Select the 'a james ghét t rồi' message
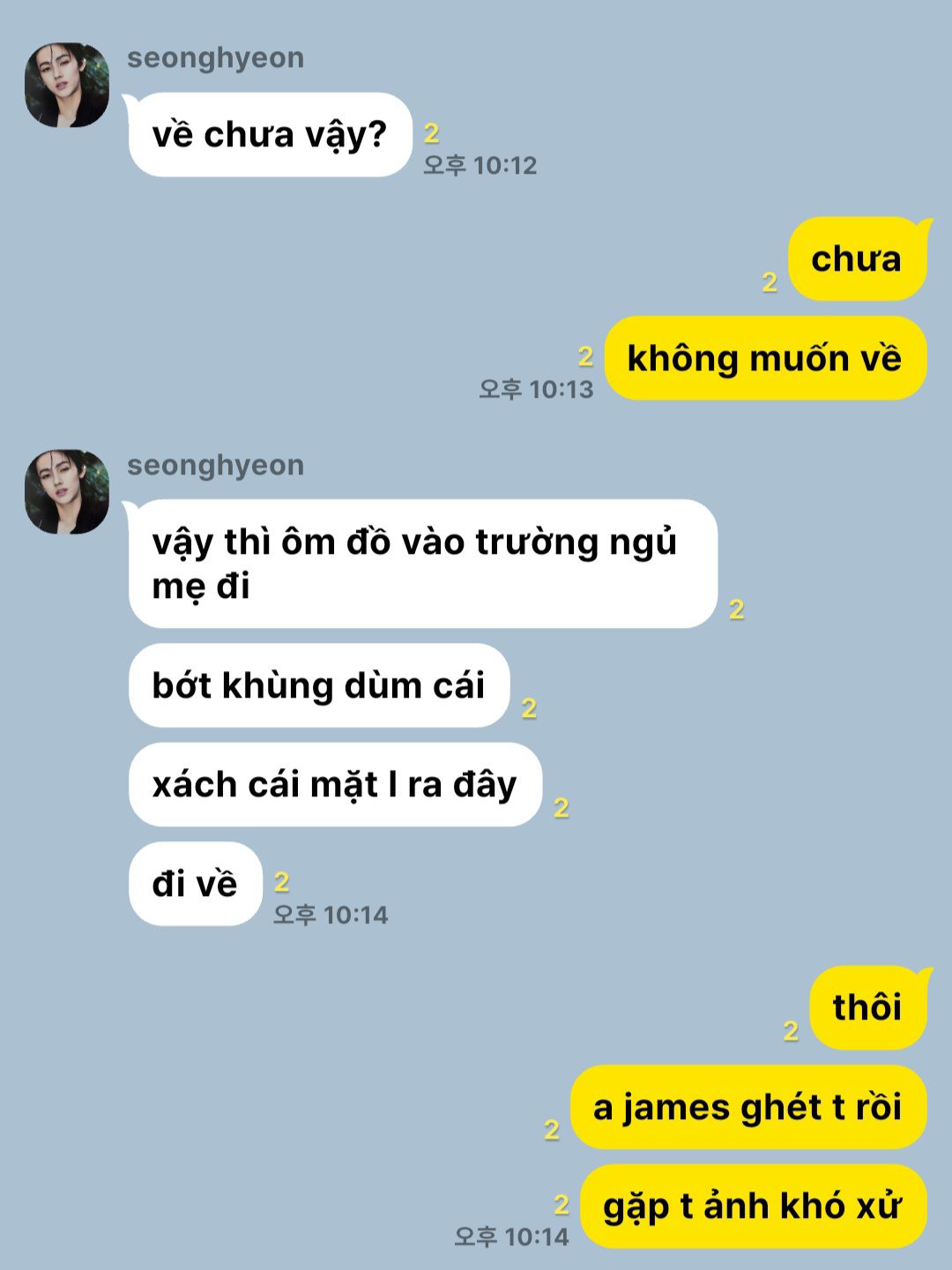952x1270 pixels. click(748, 1107)
